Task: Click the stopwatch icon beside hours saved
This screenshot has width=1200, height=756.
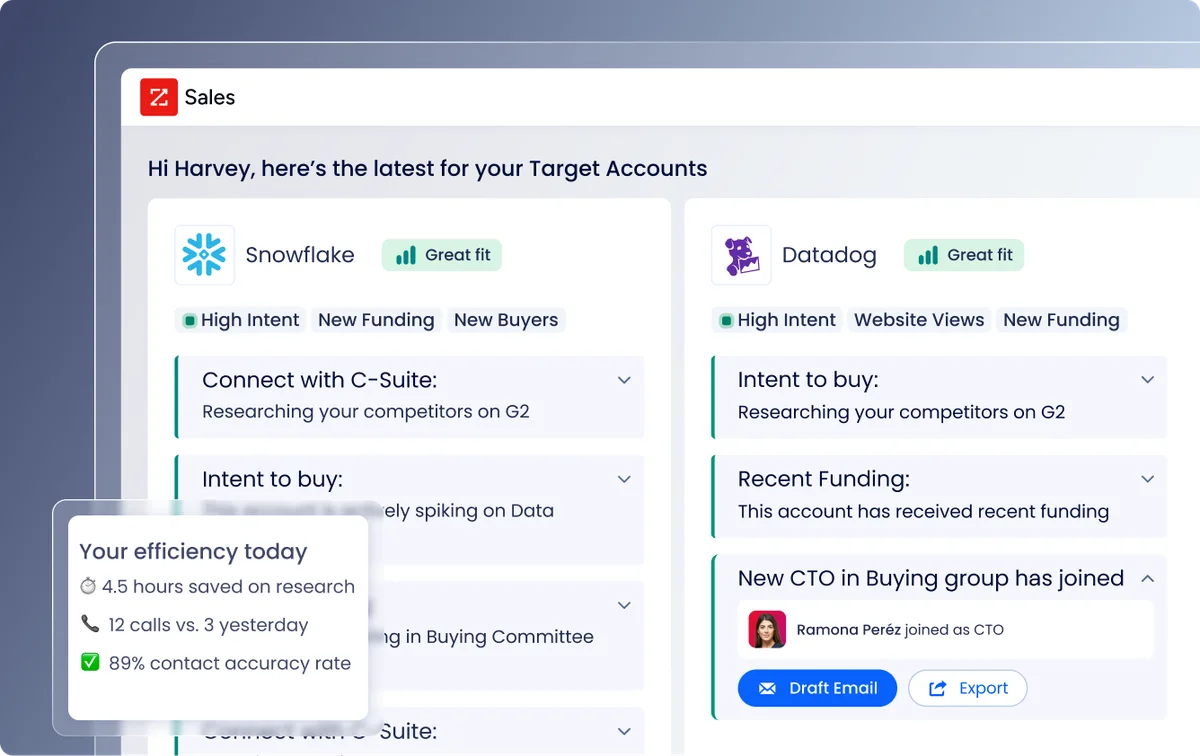Action: pos(87,586)
